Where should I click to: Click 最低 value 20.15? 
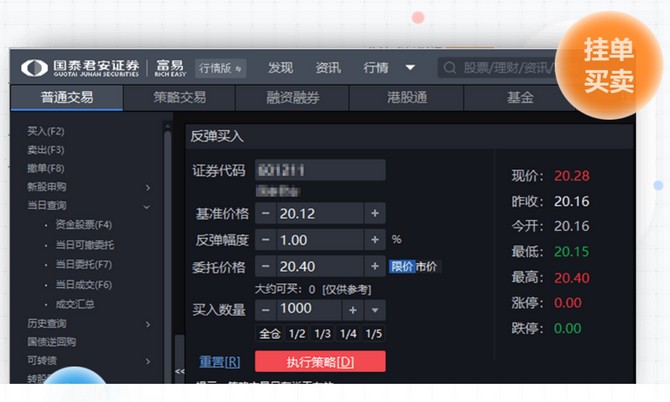click(572, 252)
